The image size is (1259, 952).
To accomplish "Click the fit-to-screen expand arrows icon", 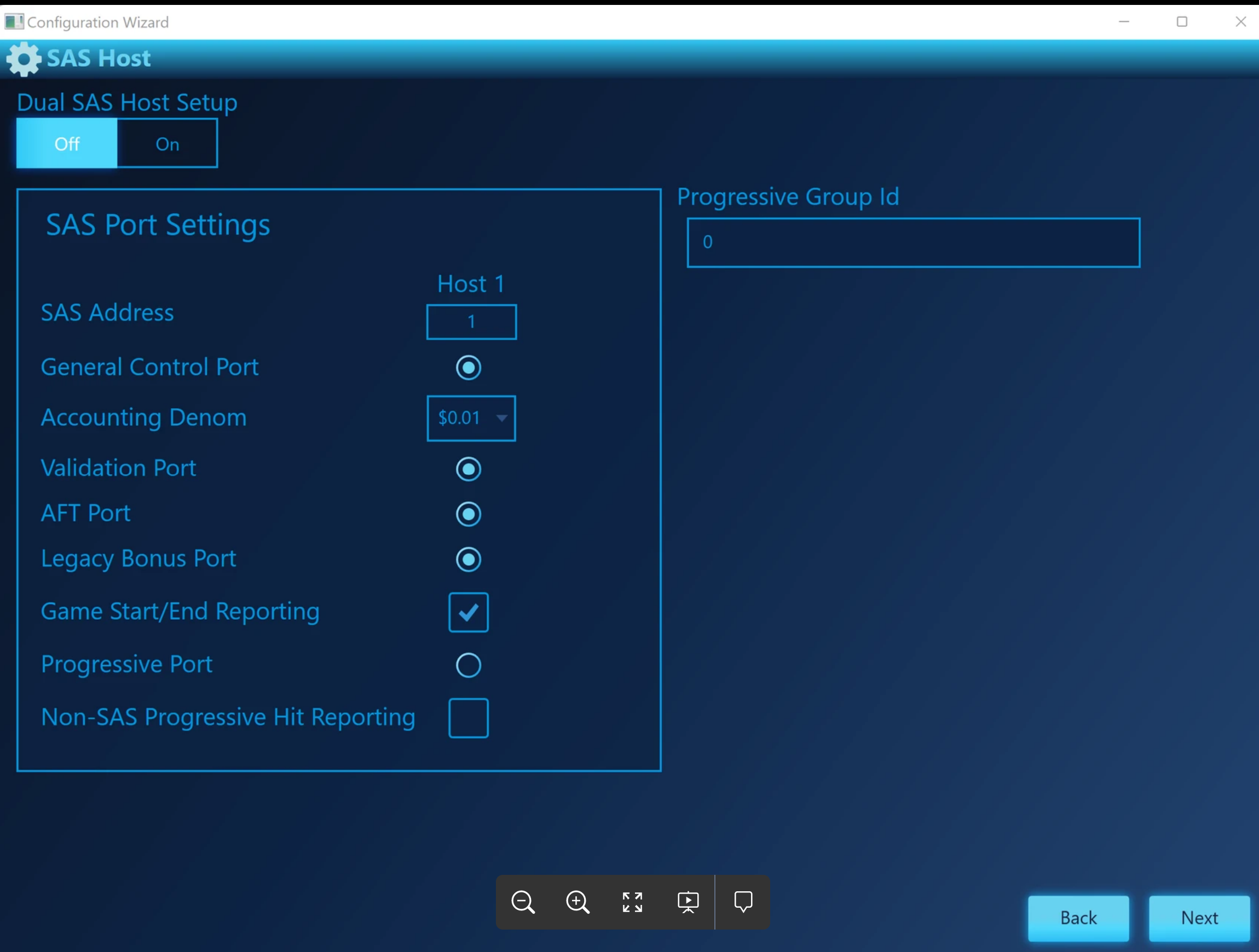I will pyautogui.click(x=632, y=902).
